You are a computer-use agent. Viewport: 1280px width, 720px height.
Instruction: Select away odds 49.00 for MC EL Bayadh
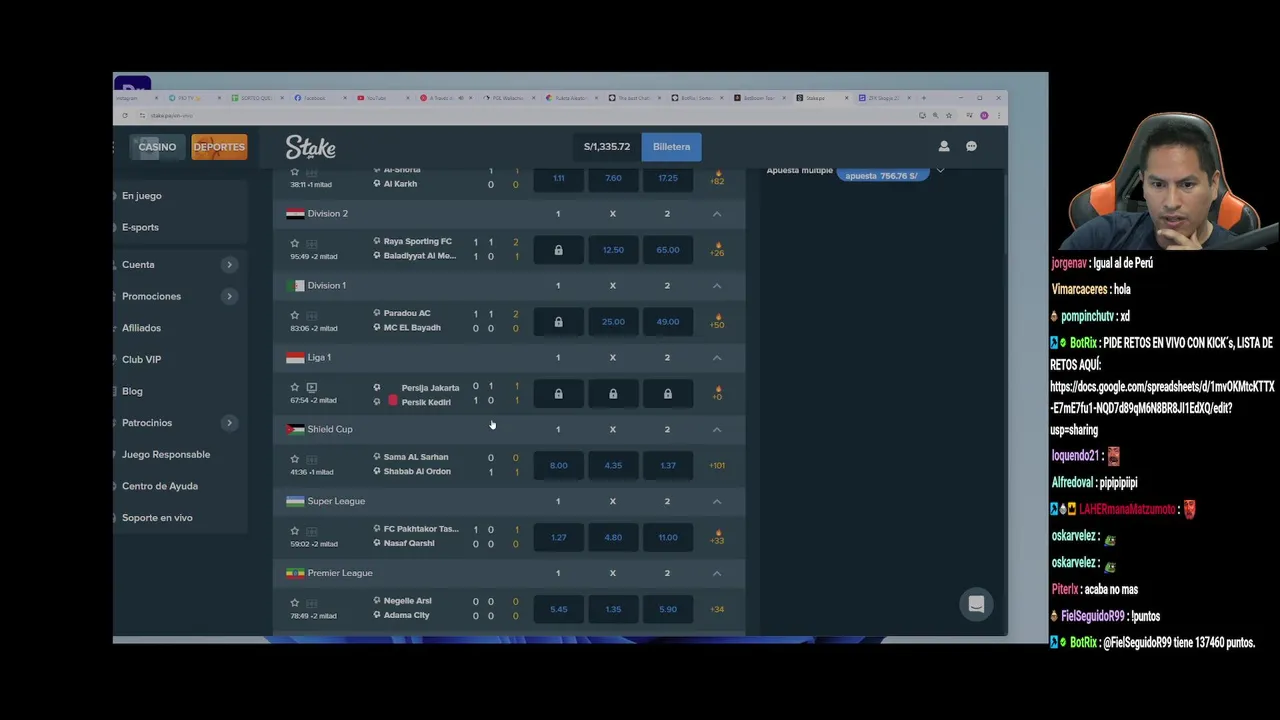click(x=668, y=322)
